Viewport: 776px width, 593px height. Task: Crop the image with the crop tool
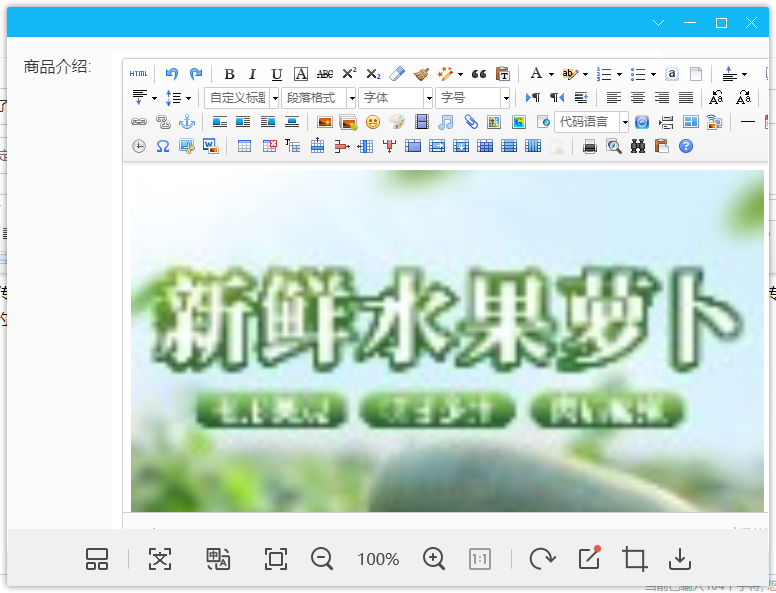[634, 559]
